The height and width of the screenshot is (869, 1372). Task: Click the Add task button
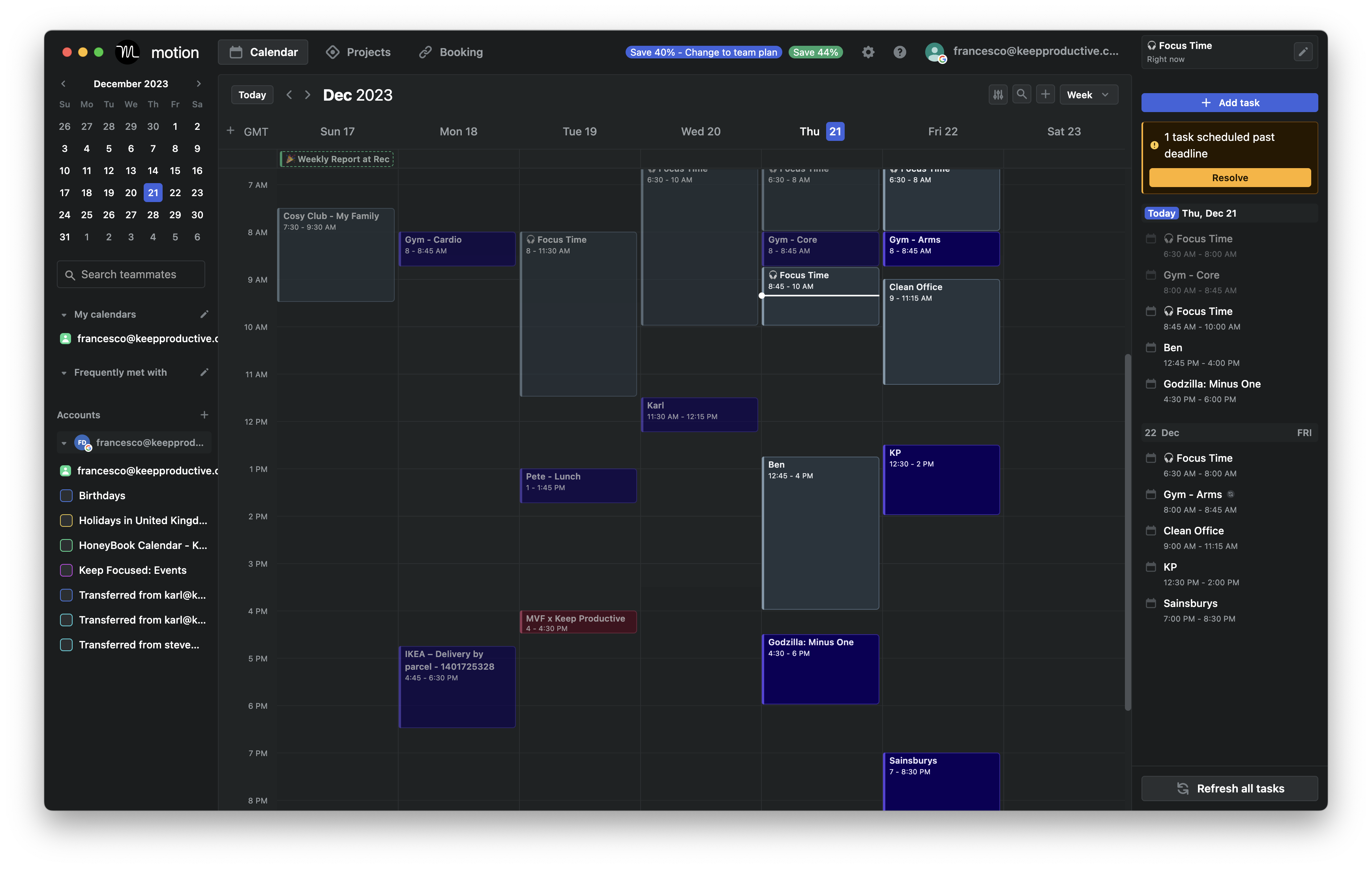tap(1229, 103)
